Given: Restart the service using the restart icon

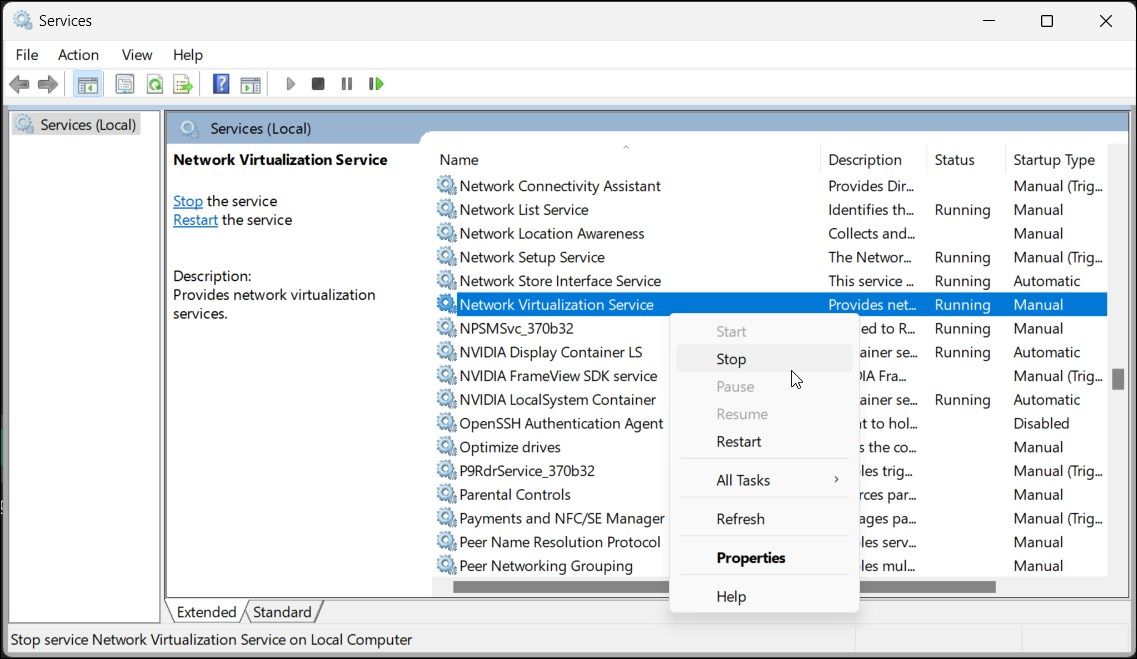Looking at the screenshot, I should [376, 84].
